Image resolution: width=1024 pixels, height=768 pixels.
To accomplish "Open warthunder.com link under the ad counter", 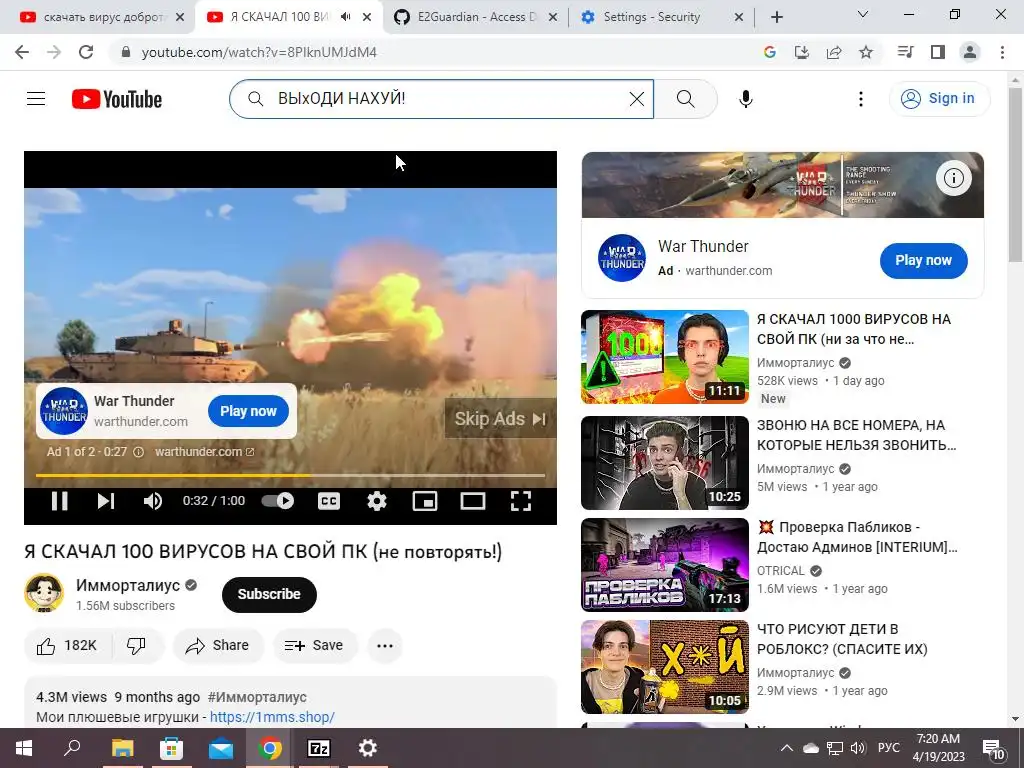I will [x=204, y=452].
